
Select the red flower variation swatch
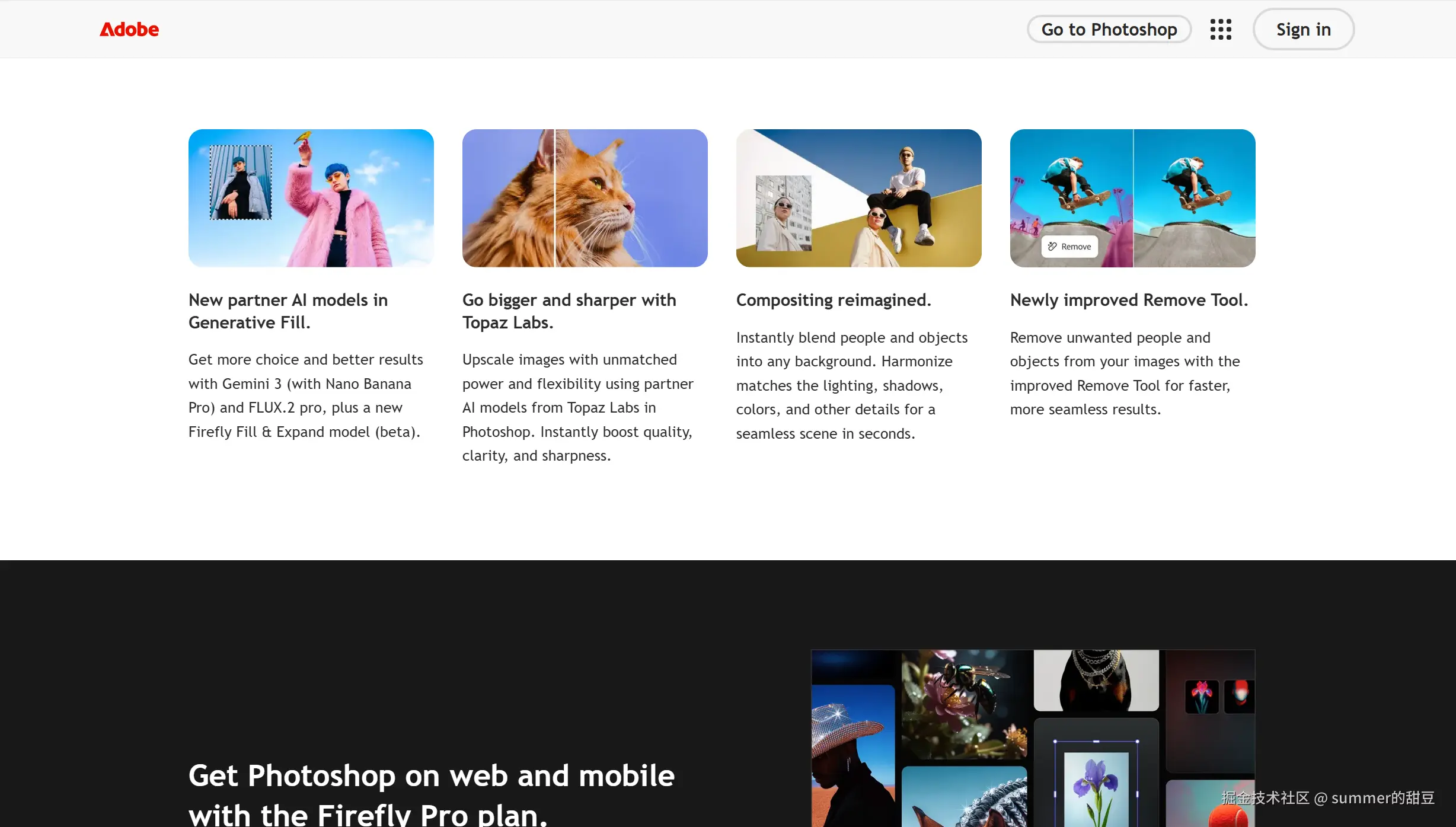point(1202,696)
